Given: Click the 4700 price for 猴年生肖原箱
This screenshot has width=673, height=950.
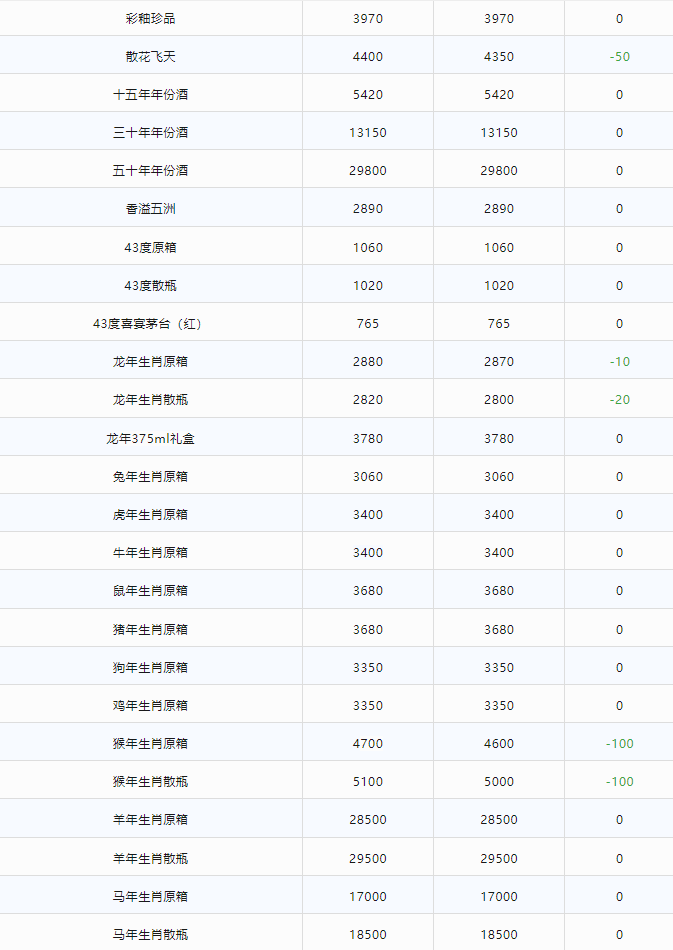Looking at the screenshot, I should coord(368,744).
